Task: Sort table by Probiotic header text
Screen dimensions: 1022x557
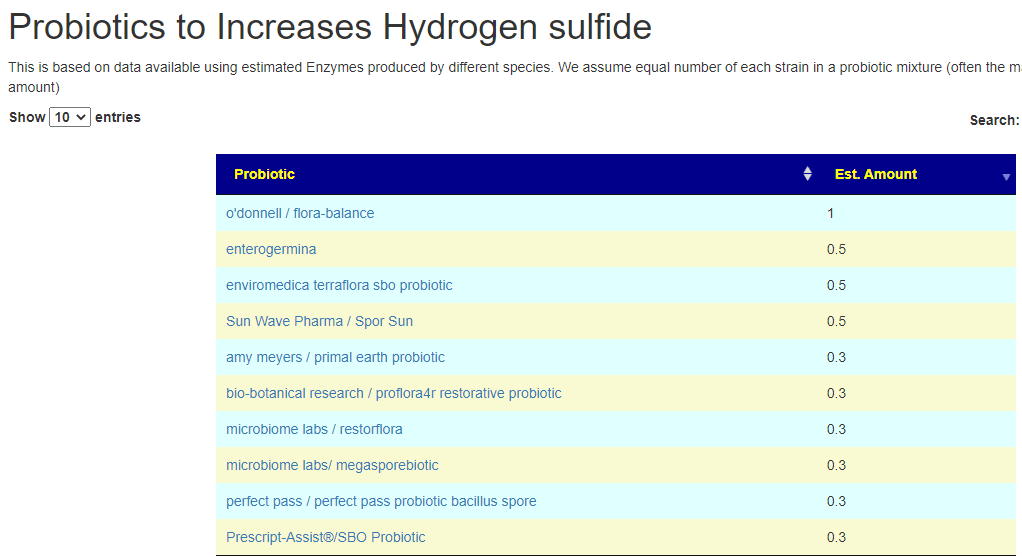Action: pyautogui.click(x=264, y=174)
